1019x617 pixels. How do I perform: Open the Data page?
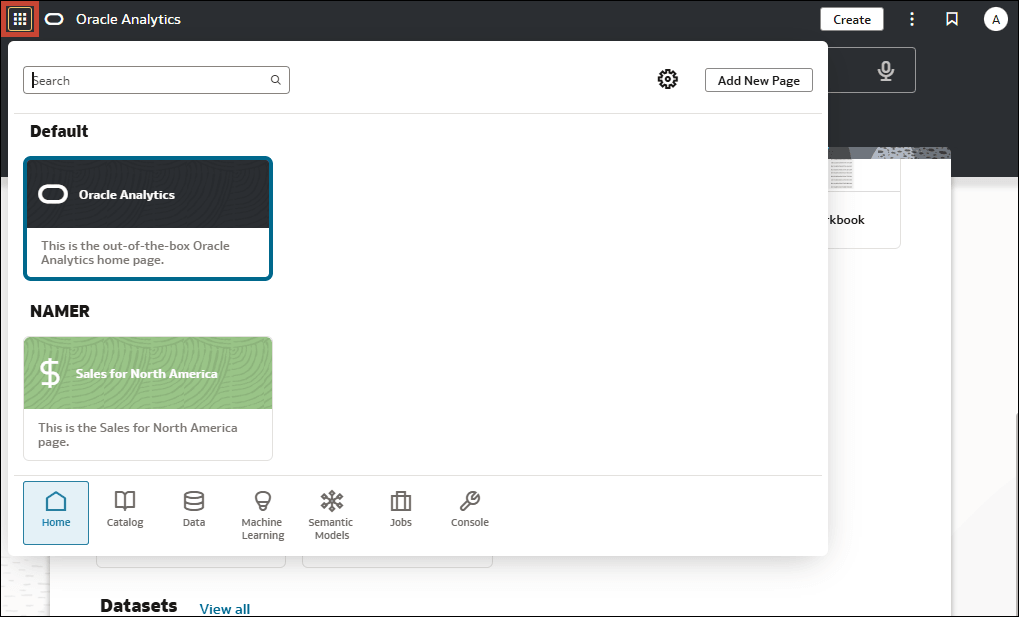pyautogui.click(x=194, y=510)
